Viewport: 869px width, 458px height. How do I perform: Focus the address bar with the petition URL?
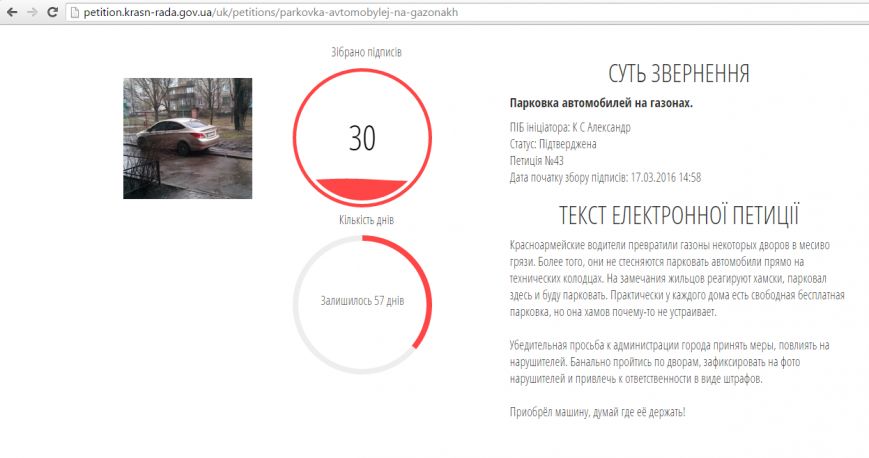(x=466, y=12)
